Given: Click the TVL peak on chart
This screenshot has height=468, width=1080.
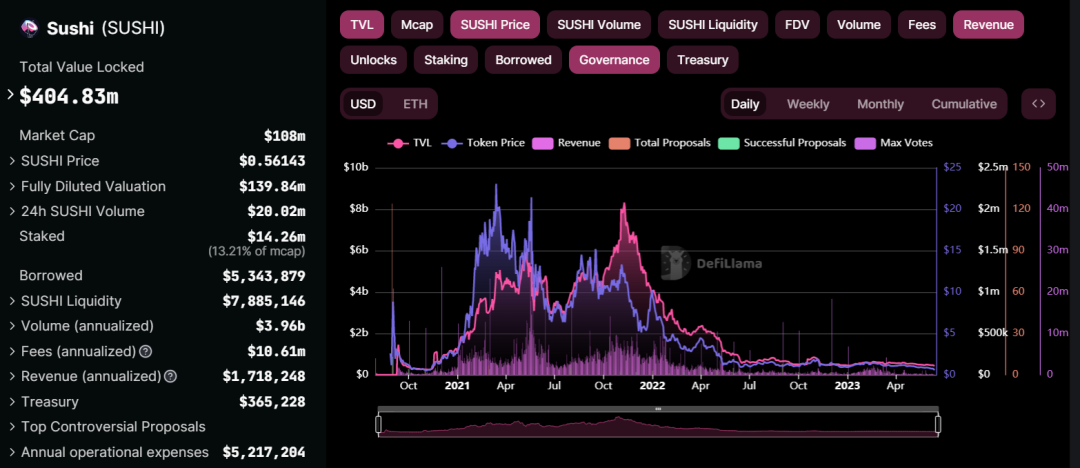Looking at the screenshot, I should pyautogui.click(x=623, y=204).
